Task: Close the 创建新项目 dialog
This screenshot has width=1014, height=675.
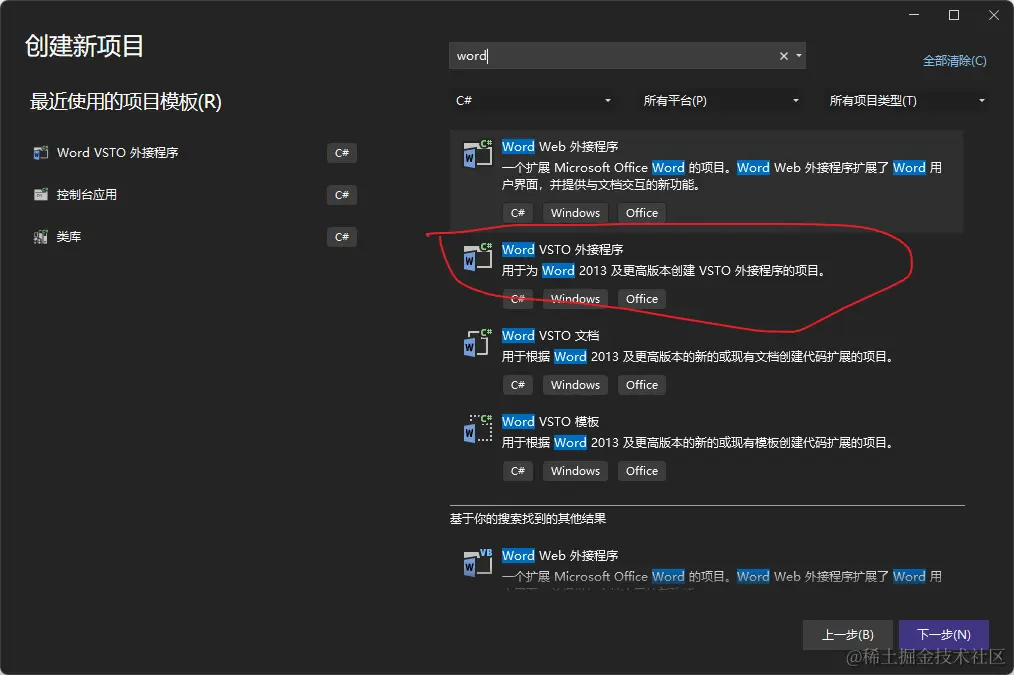Action: pyautogui.click(x=994, y=15)
